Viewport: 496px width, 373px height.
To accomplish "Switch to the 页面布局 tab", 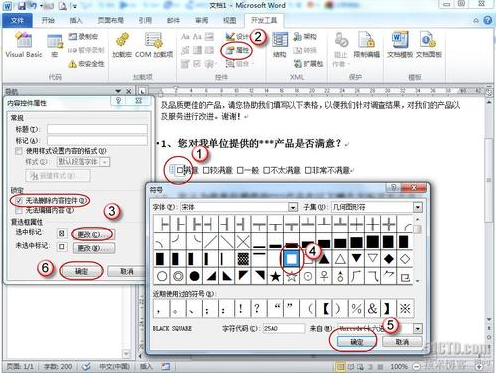I will [x=111, y=20].
